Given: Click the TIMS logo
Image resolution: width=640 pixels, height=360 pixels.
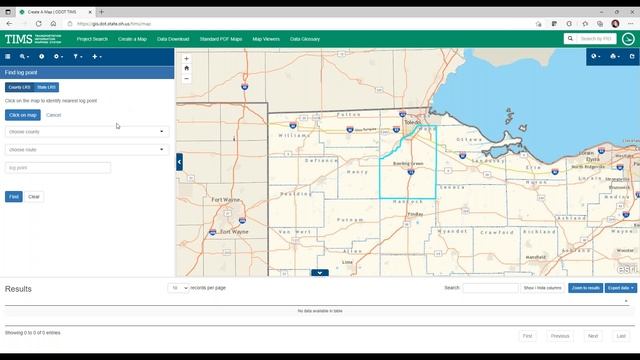Looking at the screenshot, I should point(33,39).
